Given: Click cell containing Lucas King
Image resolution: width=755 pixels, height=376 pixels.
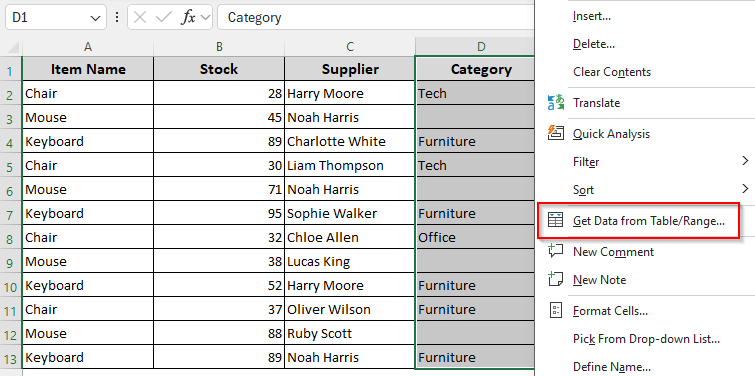Looking at the screenshot, I should tap(350, 261).
